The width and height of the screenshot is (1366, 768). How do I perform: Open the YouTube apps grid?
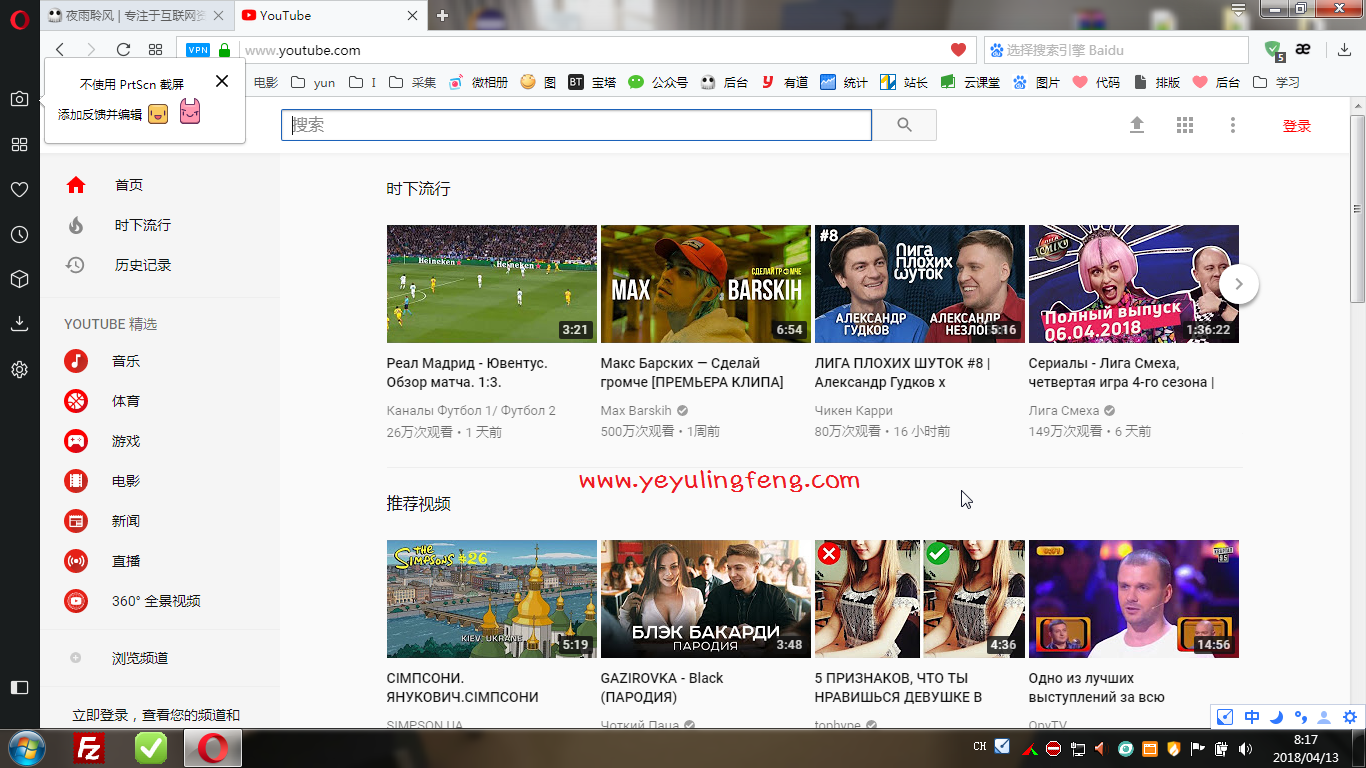click(1185, 125)
